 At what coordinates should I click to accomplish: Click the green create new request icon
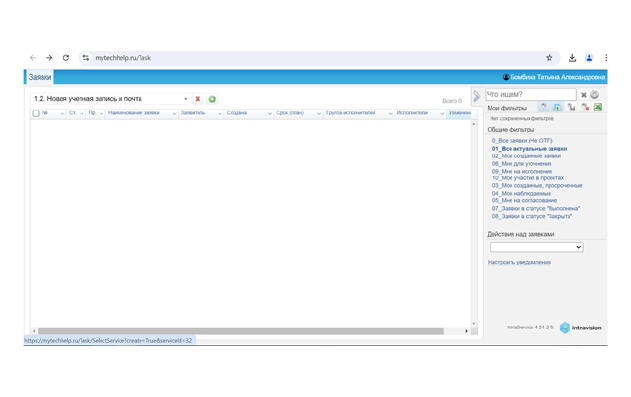pos(212,99)
